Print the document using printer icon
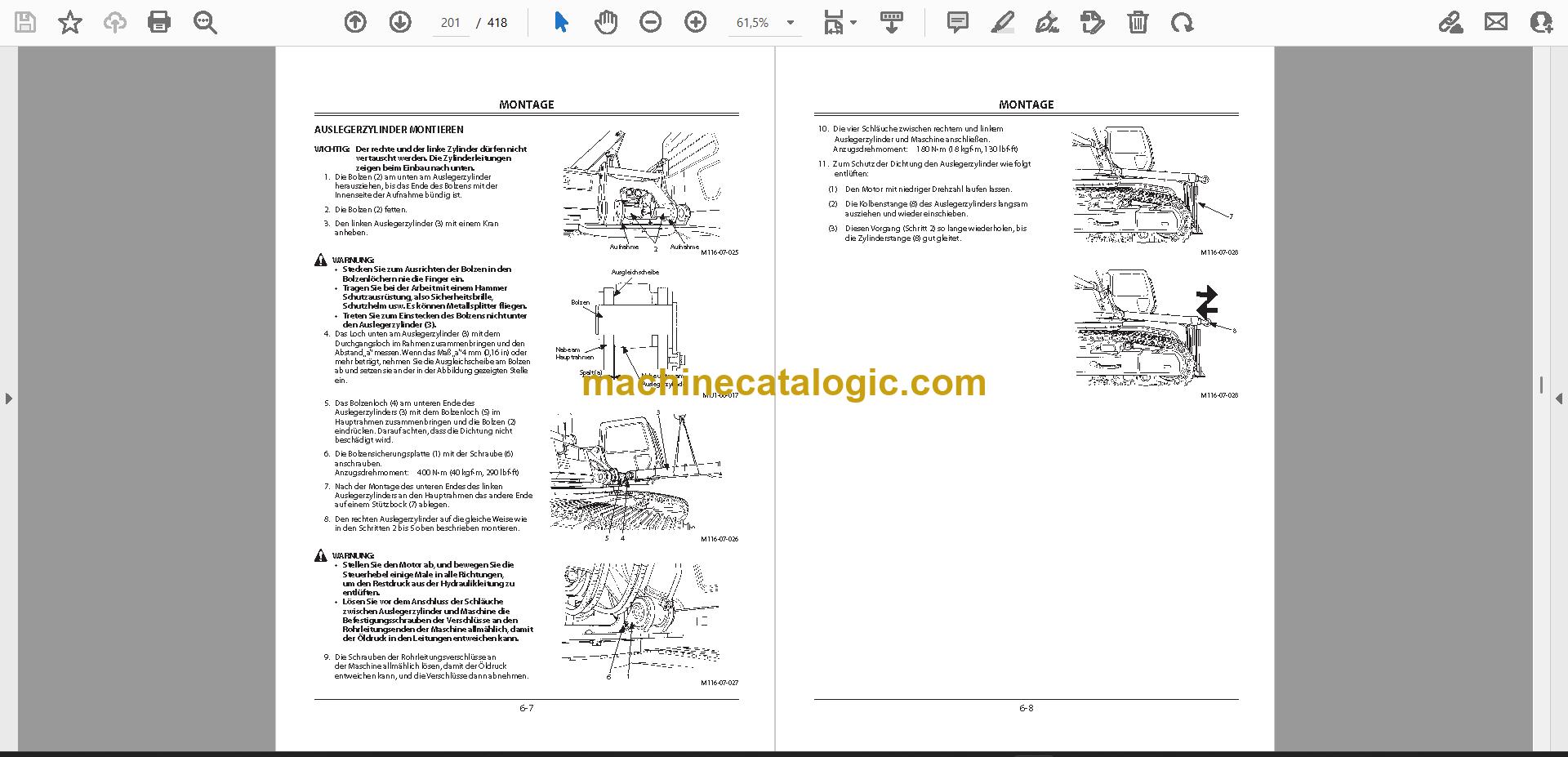This screenshot has height=757, width=1568. (159, 22)
